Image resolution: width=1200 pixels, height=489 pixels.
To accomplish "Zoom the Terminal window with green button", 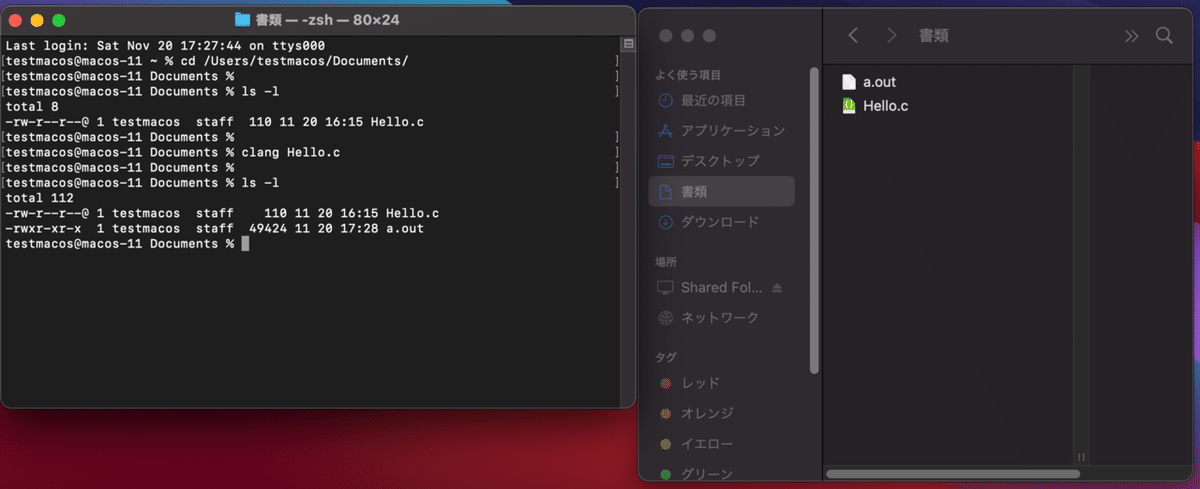I will (58, 20).
